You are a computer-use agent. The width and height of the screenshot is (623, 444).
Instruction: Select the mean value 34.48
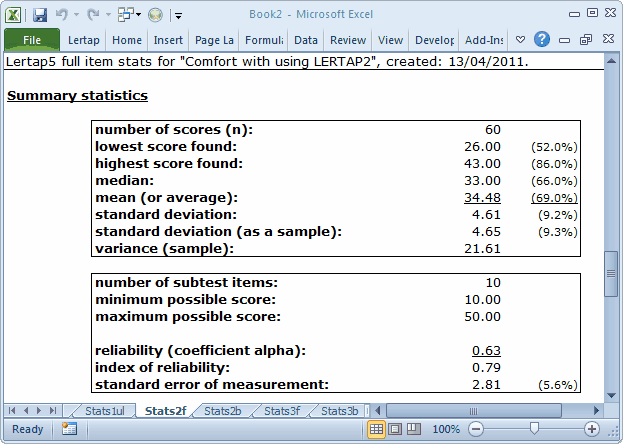tap(482, 198)
